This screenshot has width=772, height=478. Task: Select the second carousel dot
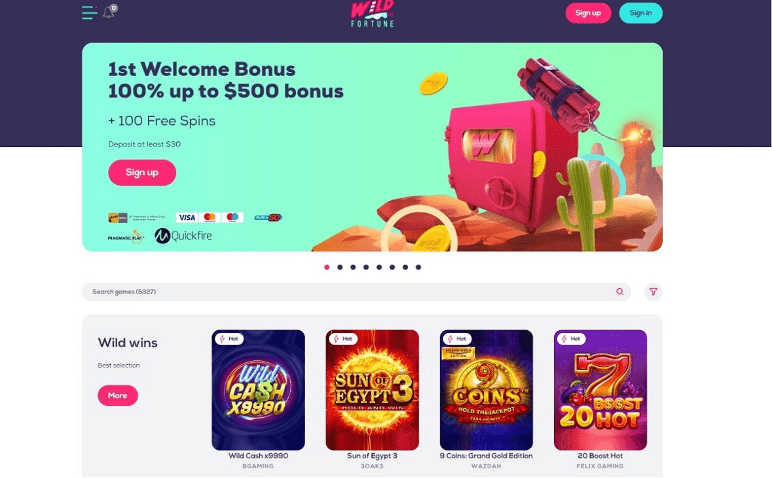pyautogui.click(x=340, y=267)
